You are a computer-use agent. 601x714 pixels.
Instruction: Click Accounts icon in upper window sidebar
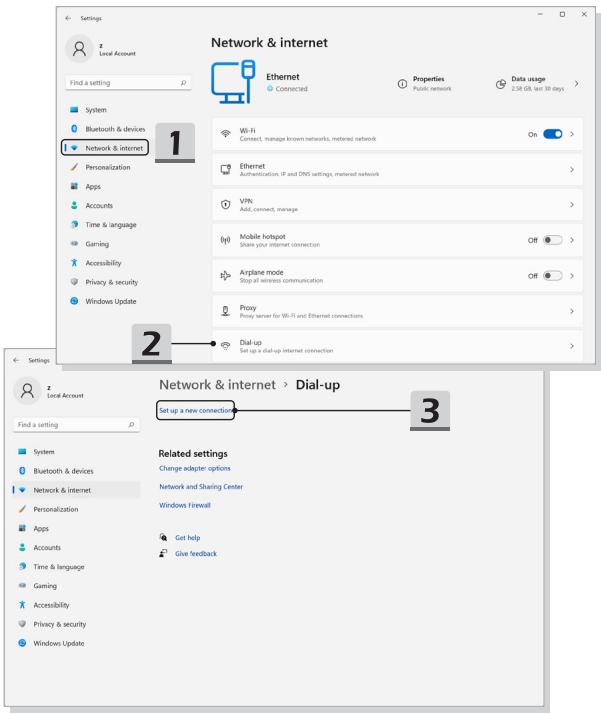coord(74,205)
